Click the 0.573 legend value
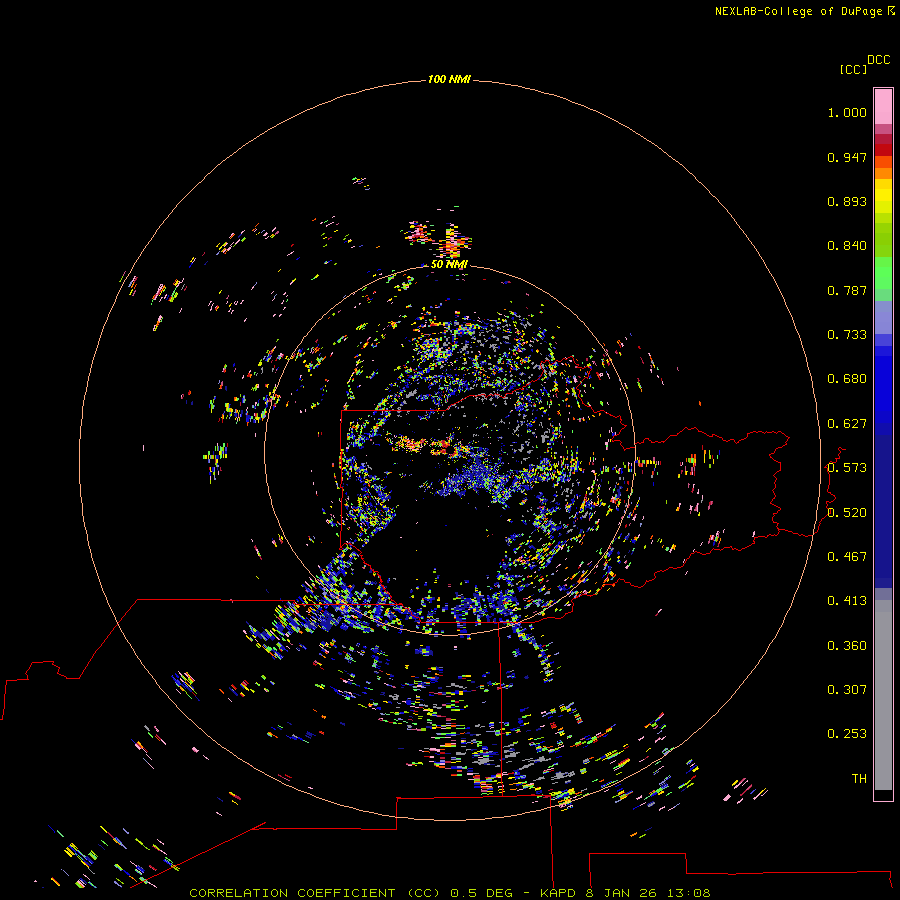The width and height of the screenshot is (900, 900). coord(847,468)
